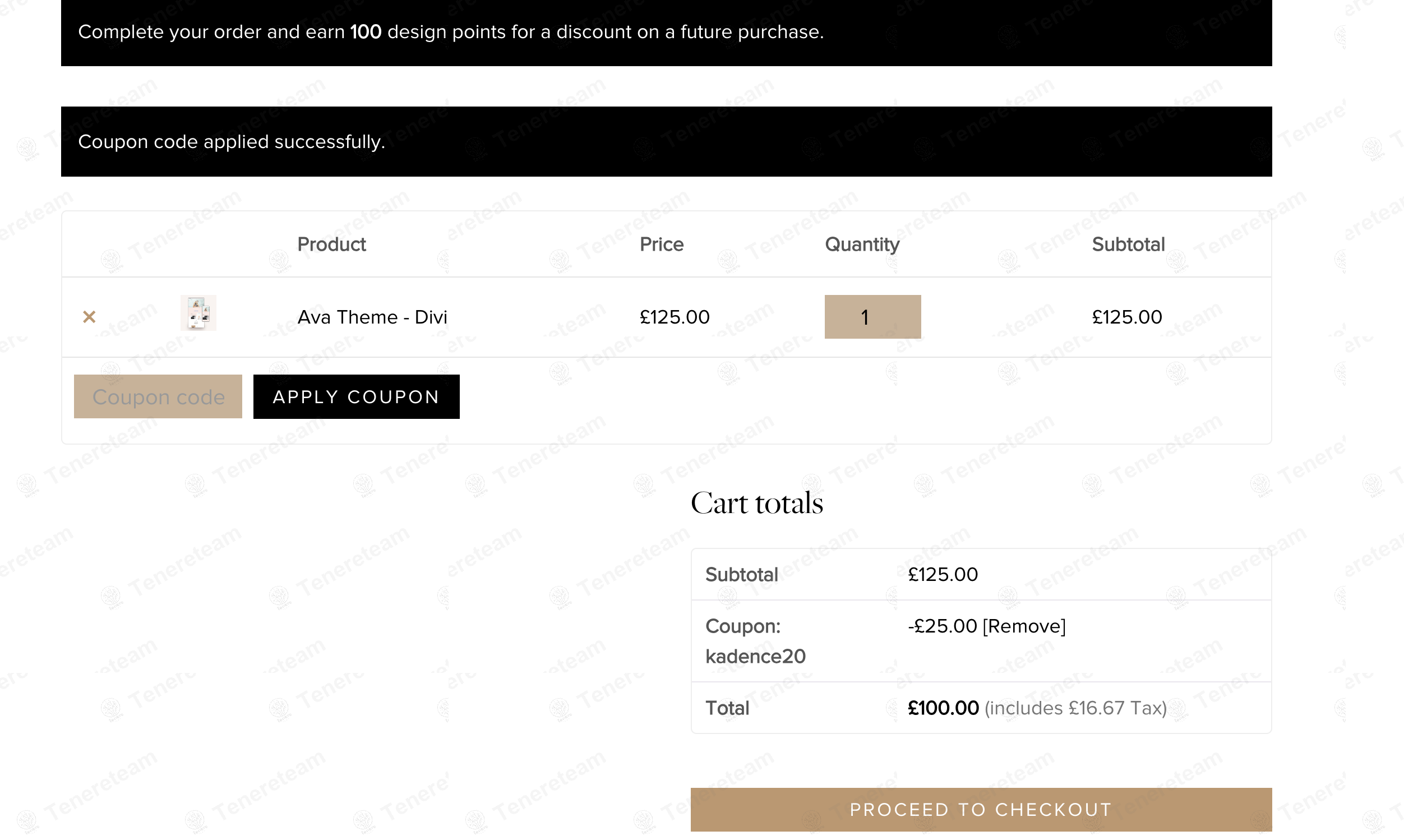Open the Ava Theme product thumbnail
Screen dimensions: 1404x840
click(198, 313)
